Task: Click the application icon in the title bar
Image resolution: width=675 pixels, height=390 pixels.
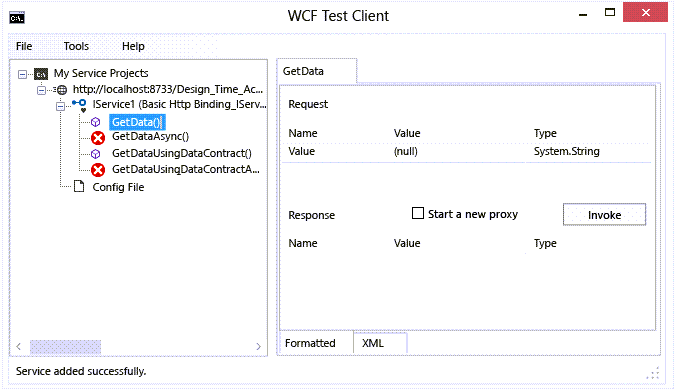Action: [x=17, y=18]
